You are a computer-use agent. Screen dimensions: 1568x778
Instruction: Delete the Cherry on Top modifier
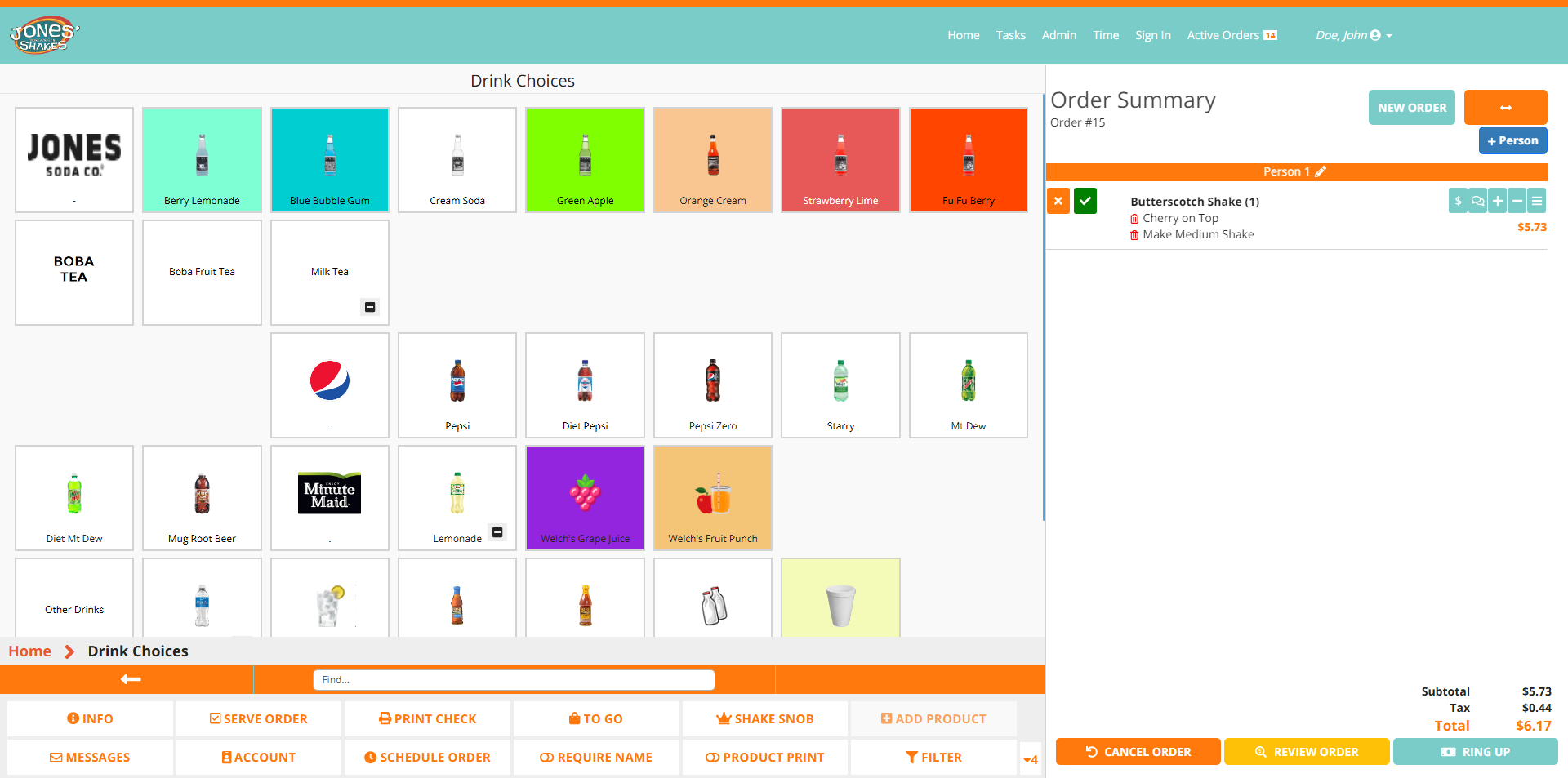pos(1134,219)
